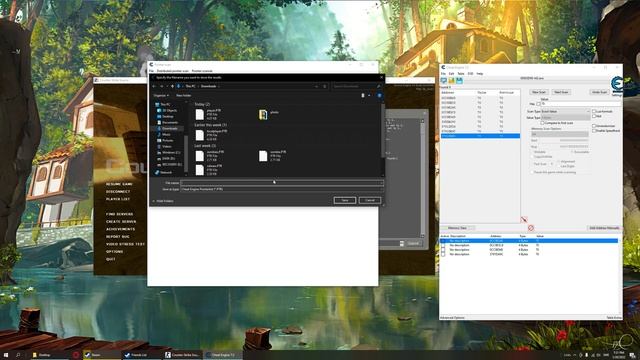The height and width of the screenshot is (360, 640).
Task: Toggle the Unrandomizer checkbox
Action: pyautogui.click(x=594, y=126)
